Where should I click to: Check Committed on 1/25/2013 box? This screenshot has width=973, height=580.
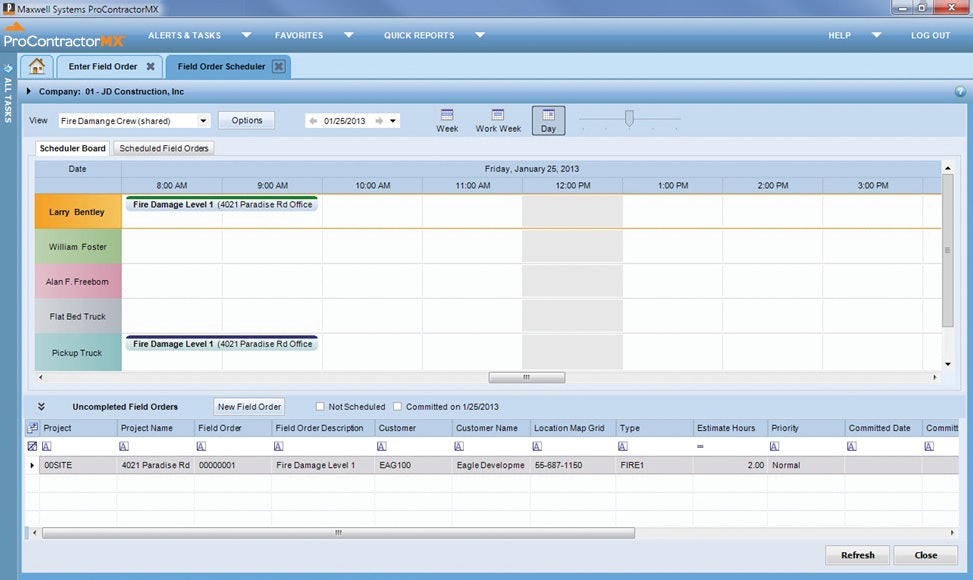(x=397, y=407)
